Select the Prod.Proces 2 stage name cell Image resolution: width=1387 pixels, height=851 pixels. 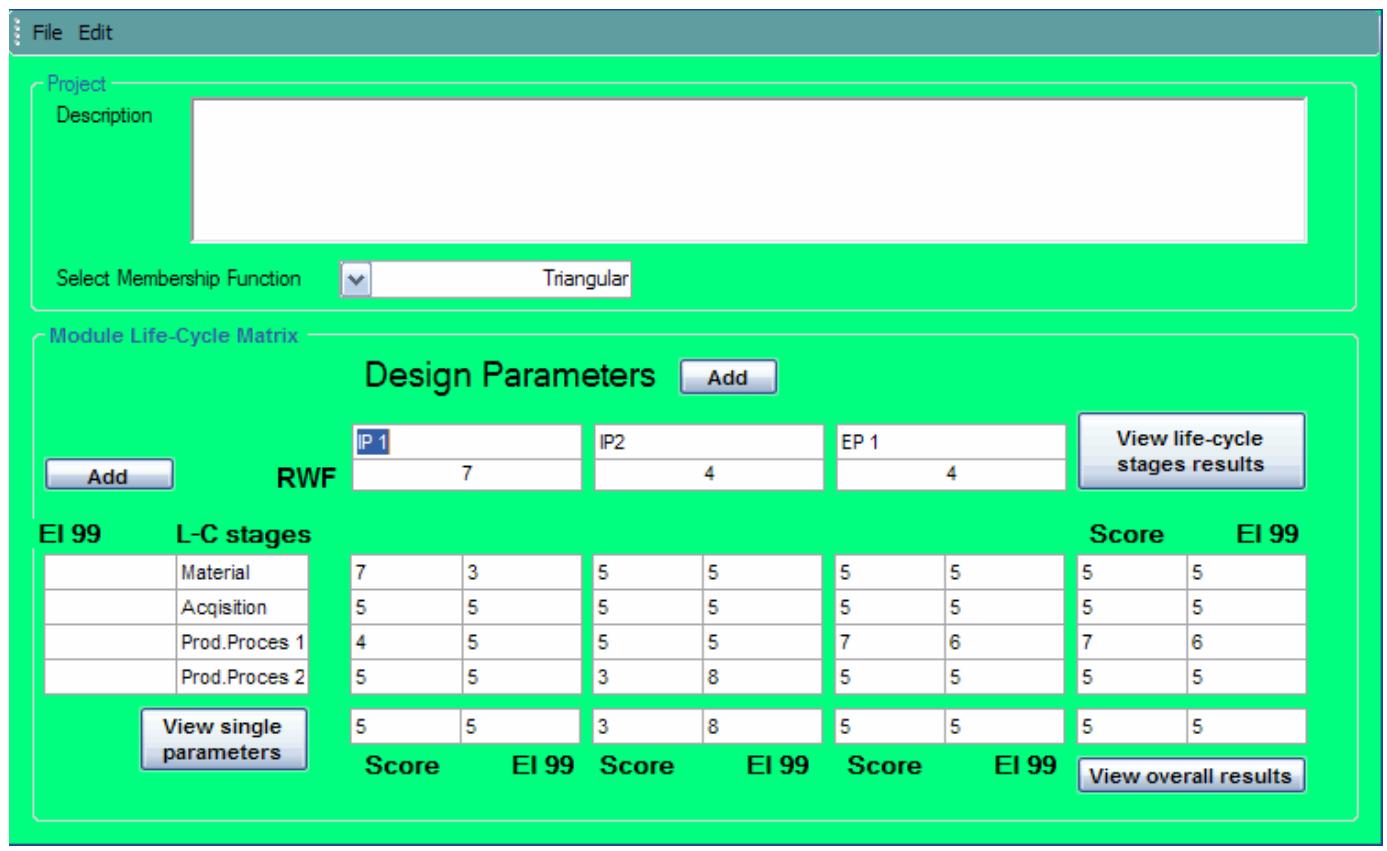241,676
